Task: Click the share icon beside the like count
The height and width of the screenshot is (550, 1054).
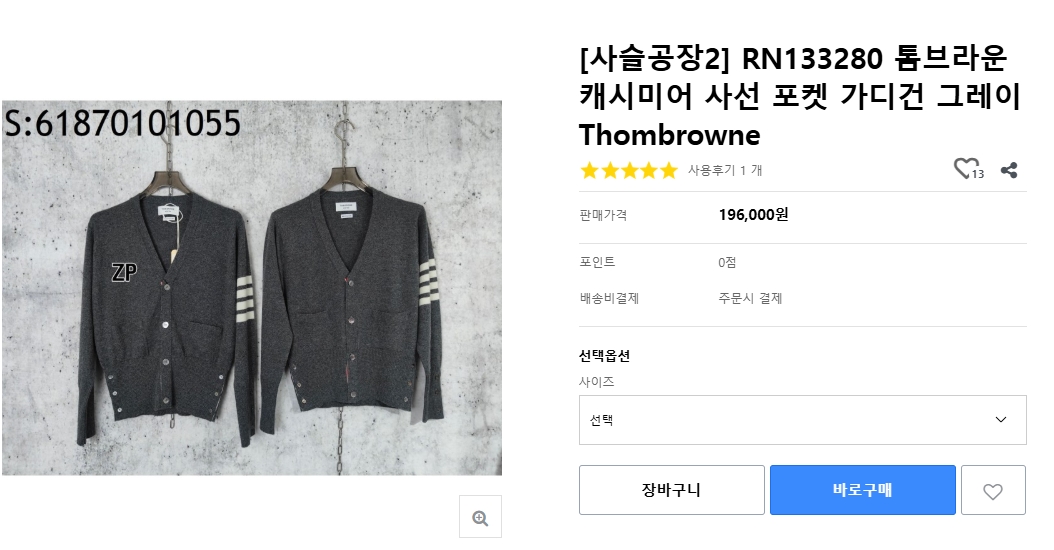Action: coord(1009,170)
